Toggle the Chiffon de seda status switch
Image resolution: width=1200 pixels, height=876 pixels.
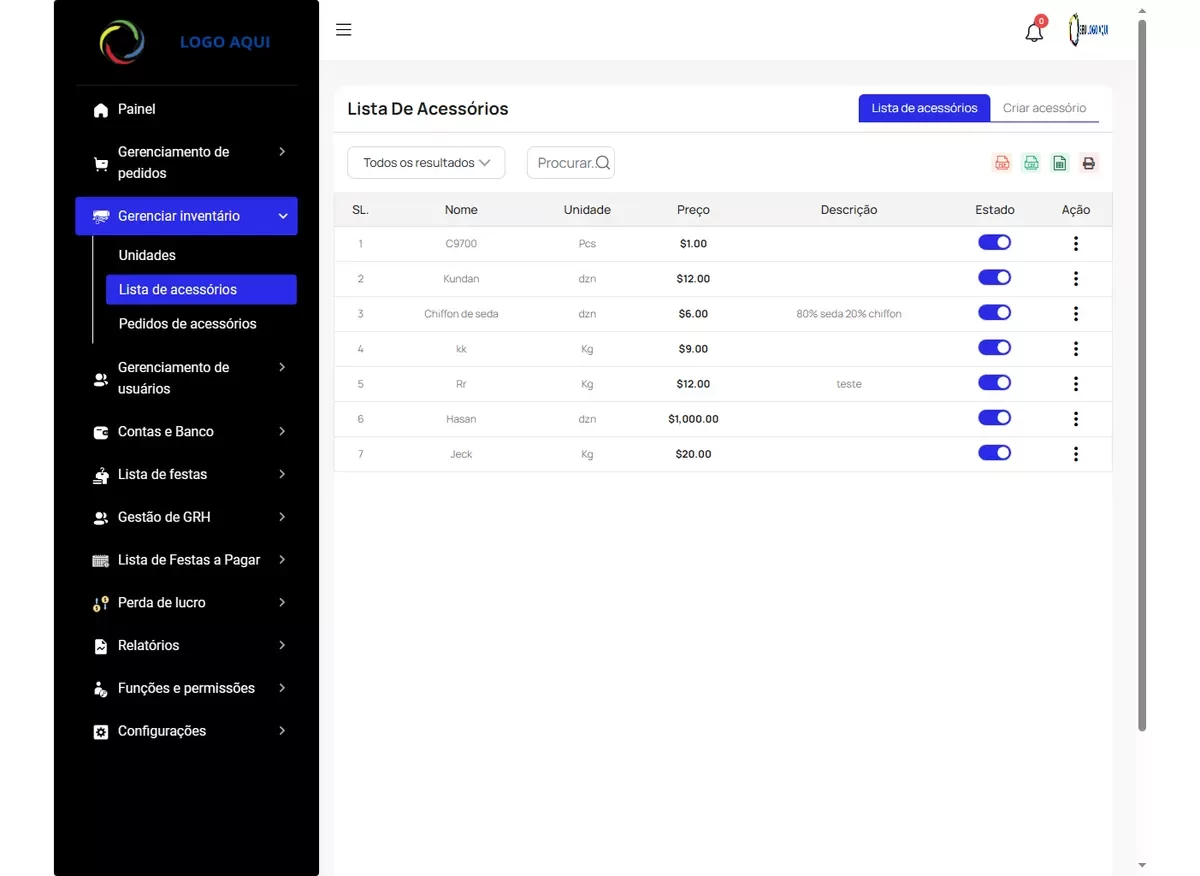(994, 313)
